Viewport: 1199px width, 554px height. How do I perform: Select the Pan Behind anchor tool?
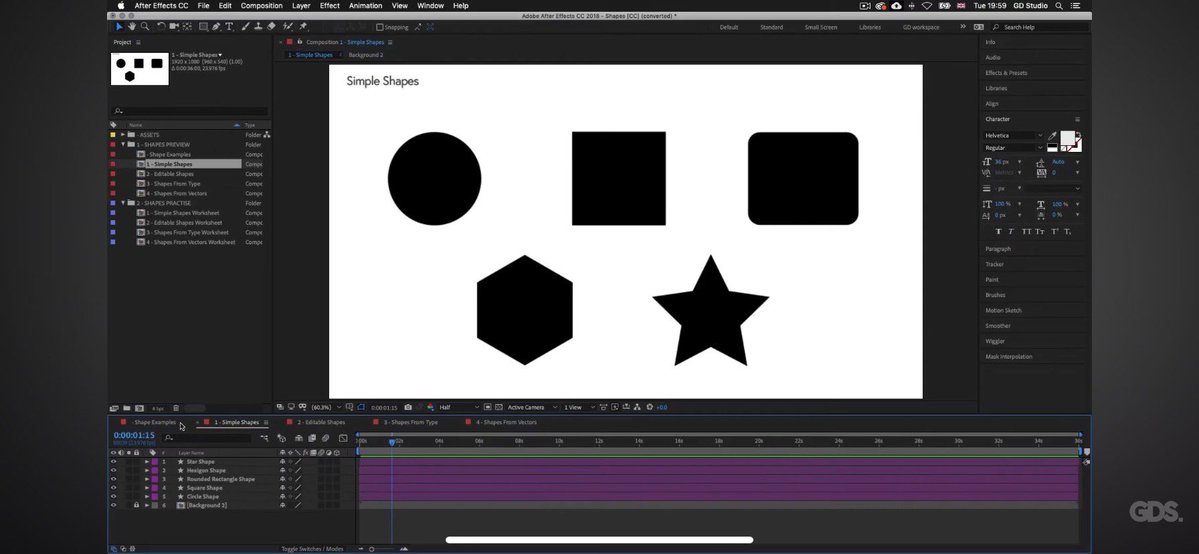[x=187, y=27]
